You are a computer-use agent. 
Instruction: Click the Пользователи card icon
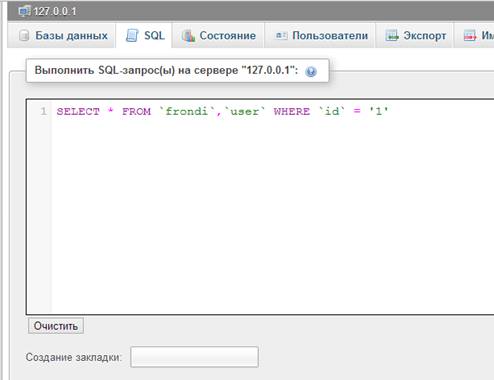[x=281, y=35]
